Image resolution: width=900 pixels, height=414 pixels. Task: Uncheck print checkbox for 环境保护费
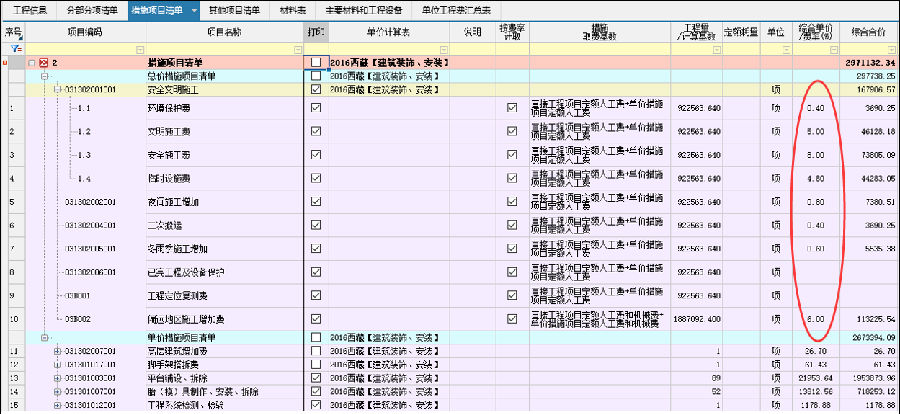tap(316, 108)
